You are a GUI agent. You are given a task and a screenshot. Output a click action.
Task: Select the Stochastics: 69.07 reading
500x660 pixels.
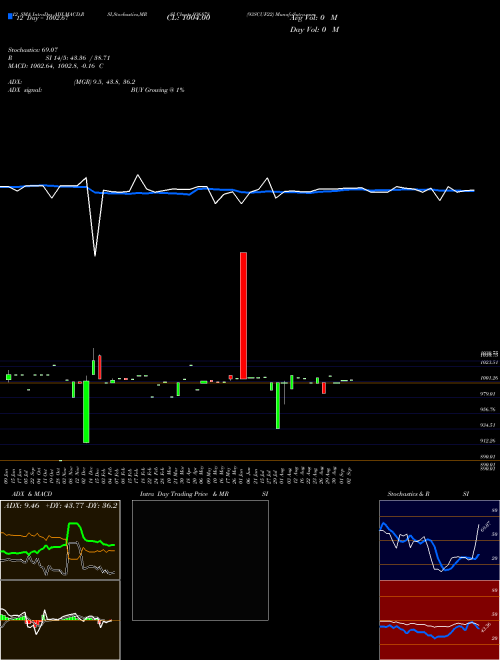pos(32,50)
